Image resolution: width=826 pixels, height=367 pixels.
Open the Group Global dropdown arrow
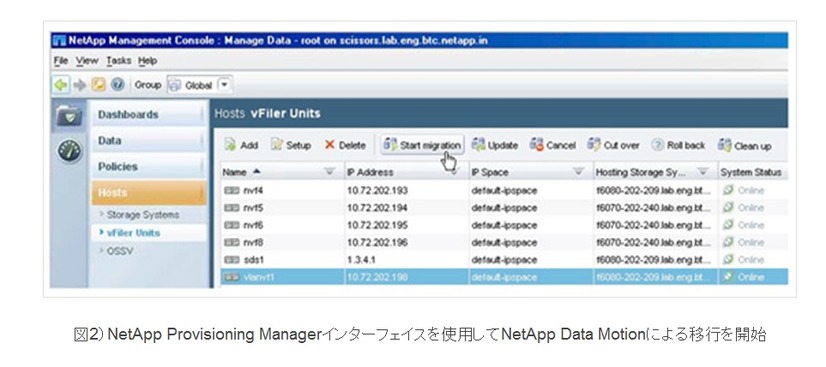click(x=223, y=85)
